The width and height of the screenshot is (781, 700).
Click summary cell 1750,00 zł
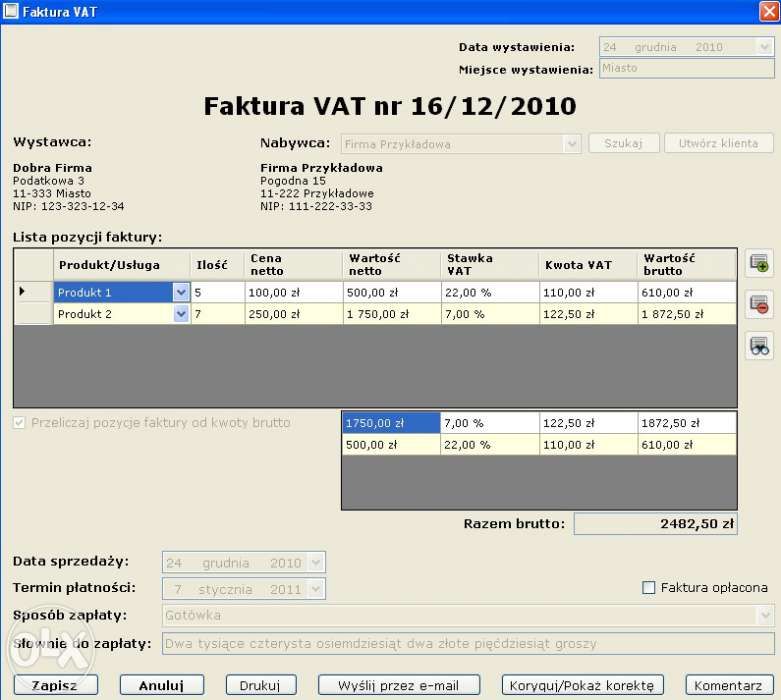coord(391,423)
